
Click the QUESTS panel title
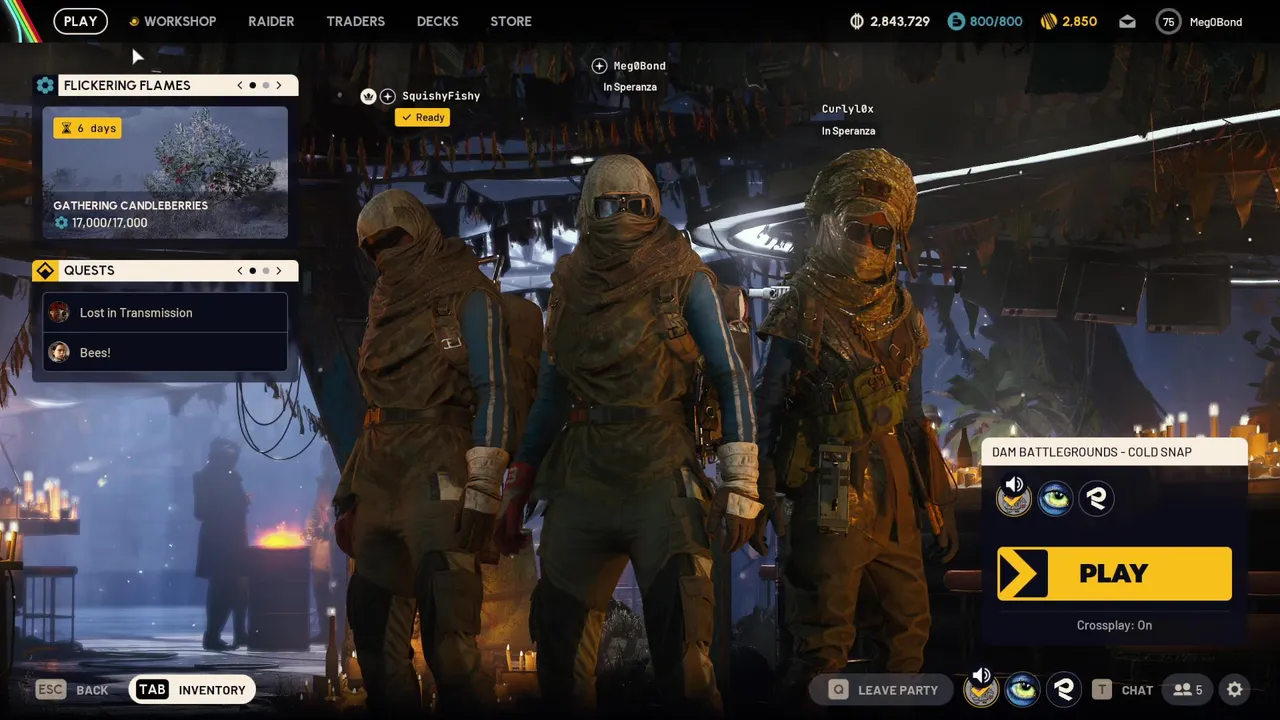coord(89,270)
